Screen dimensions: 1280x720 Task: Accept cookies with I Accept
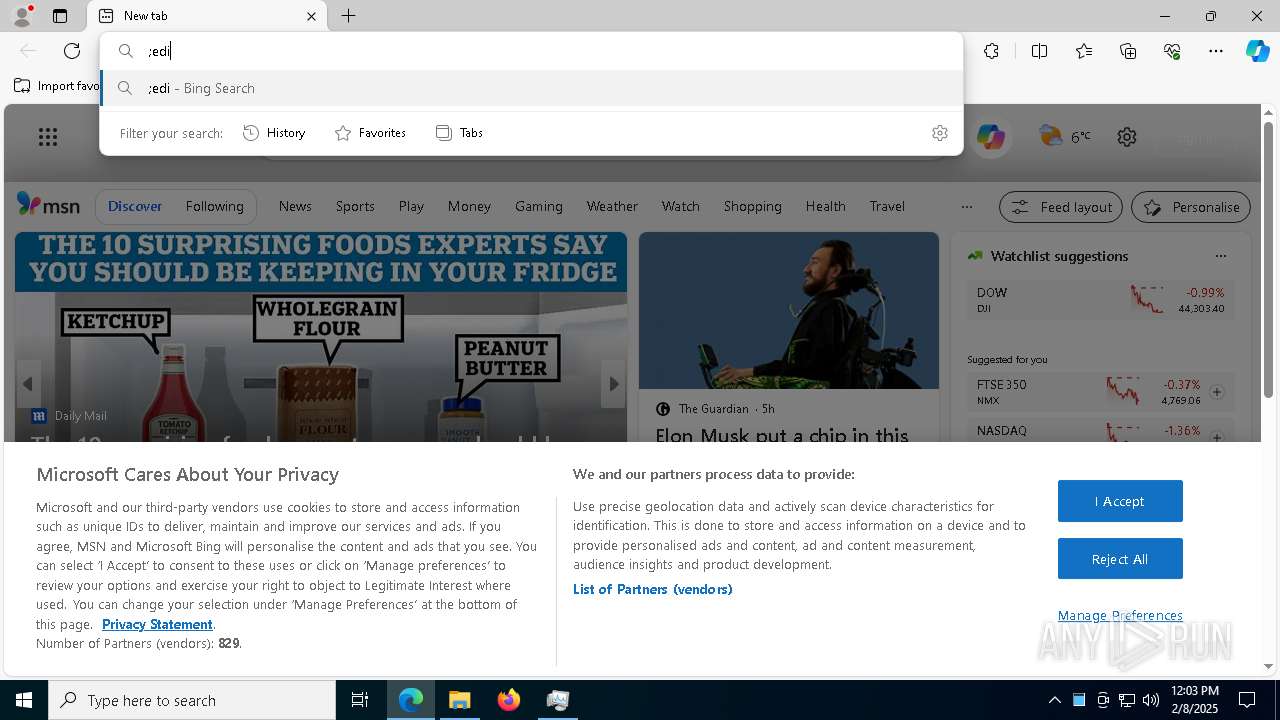point(1120,501)
